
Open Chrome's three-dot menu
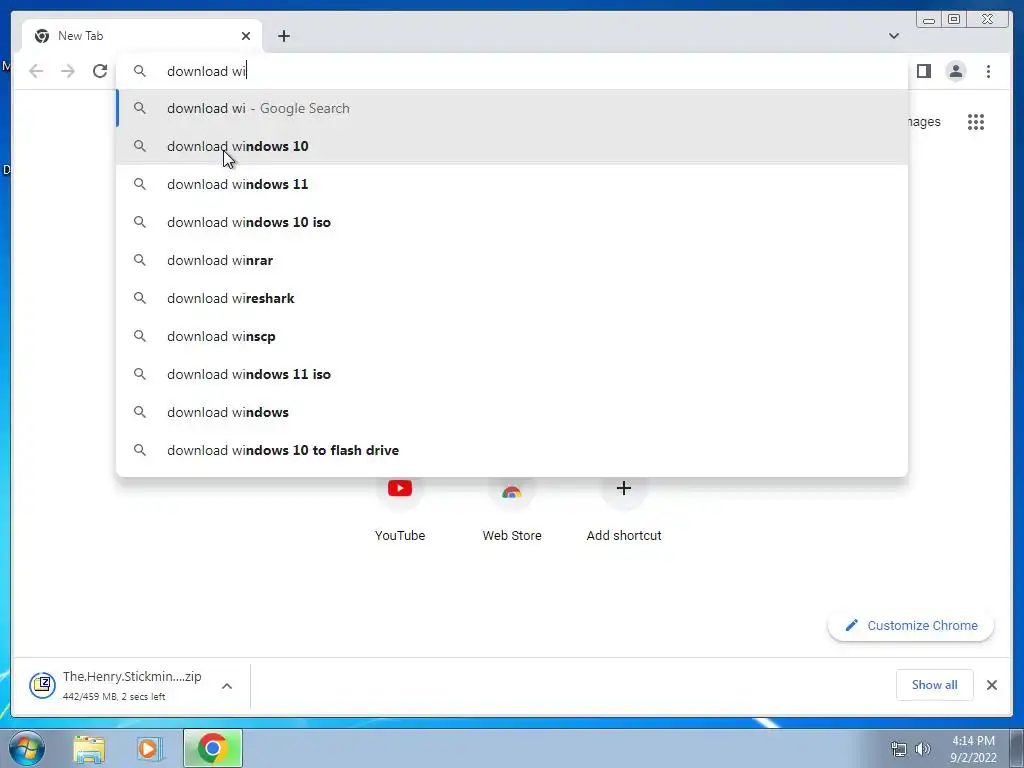coord(988,71)
